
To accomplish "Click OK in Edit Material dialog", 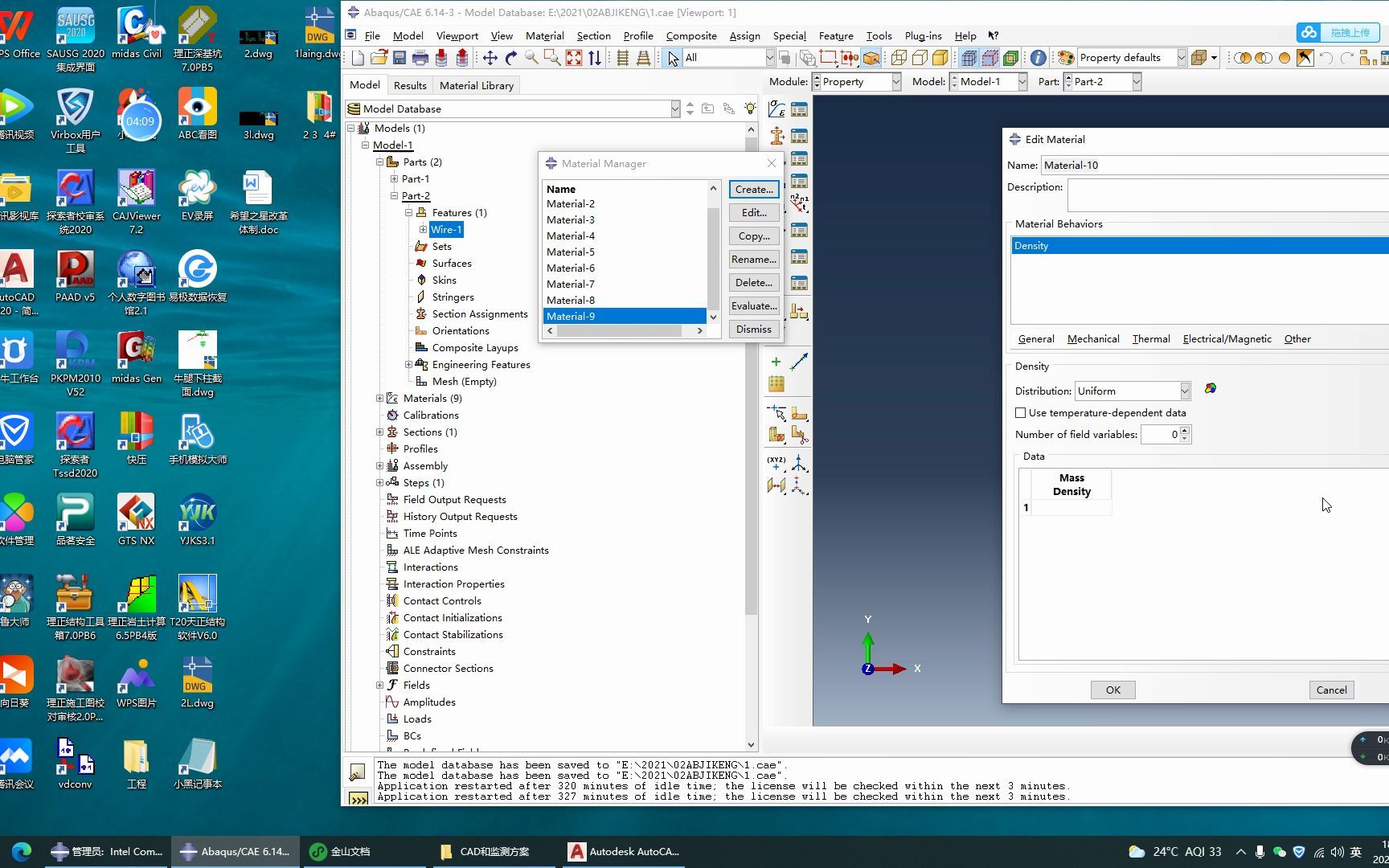I will (x=1113, y=690).
